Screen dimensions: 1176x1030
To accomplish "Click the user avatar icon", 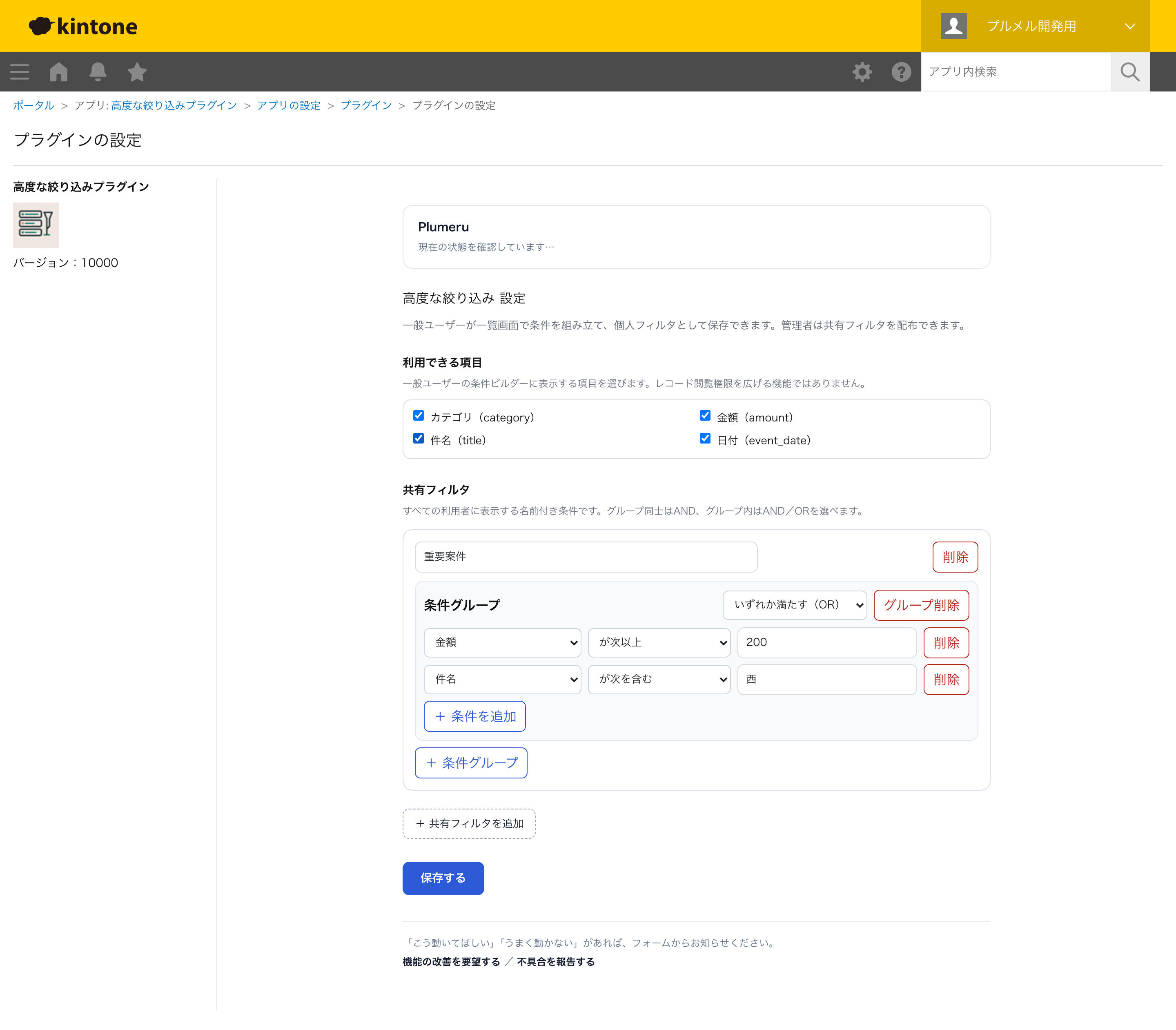I will (953, 26).
